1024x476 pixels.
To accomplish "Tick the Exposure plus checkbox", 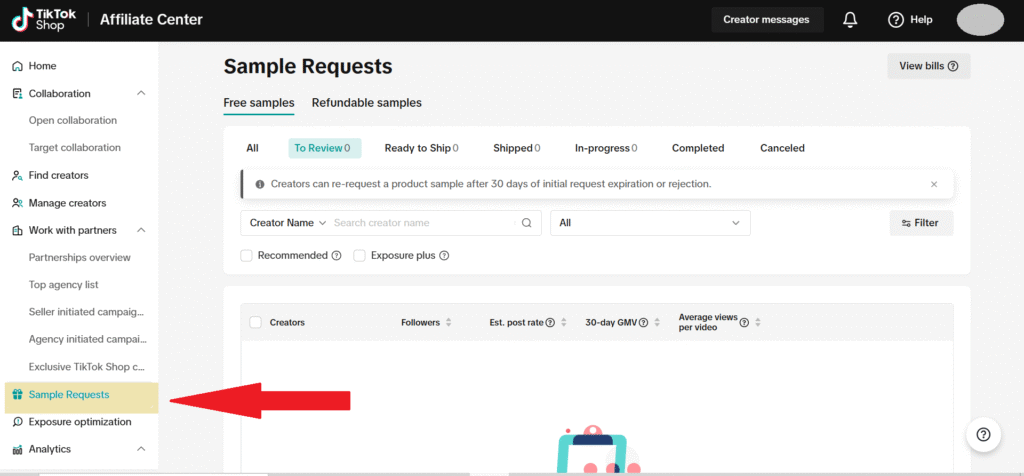I will pos(359,256).
